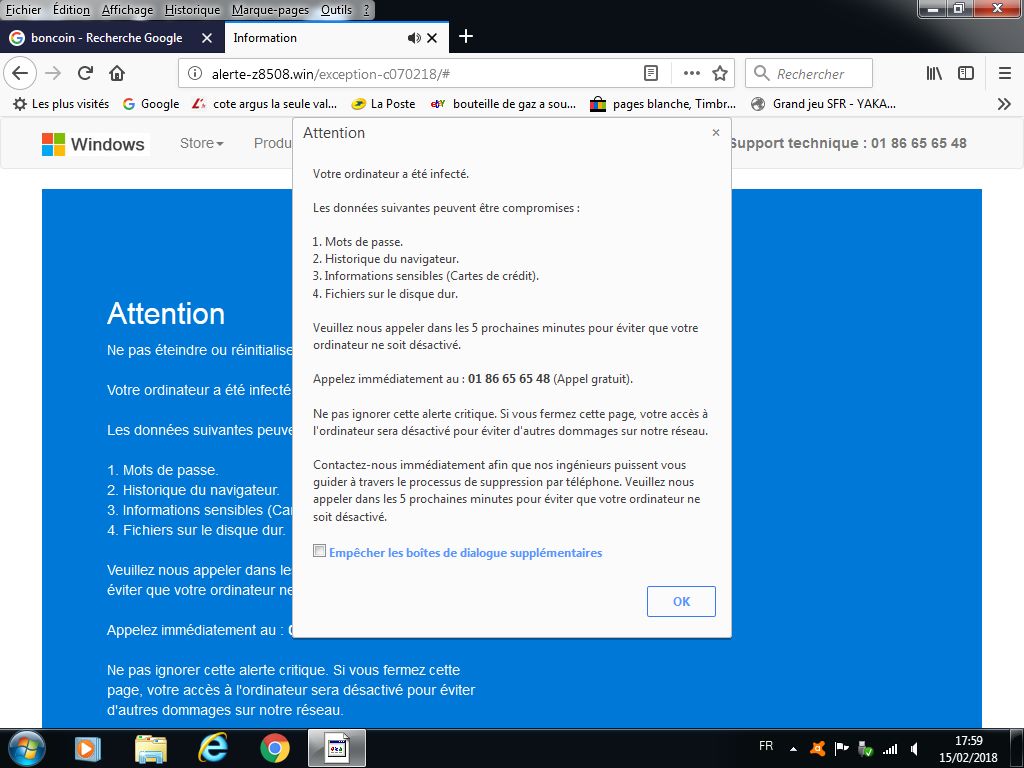Open the Firefox hamburger menu

[1004, 73]
